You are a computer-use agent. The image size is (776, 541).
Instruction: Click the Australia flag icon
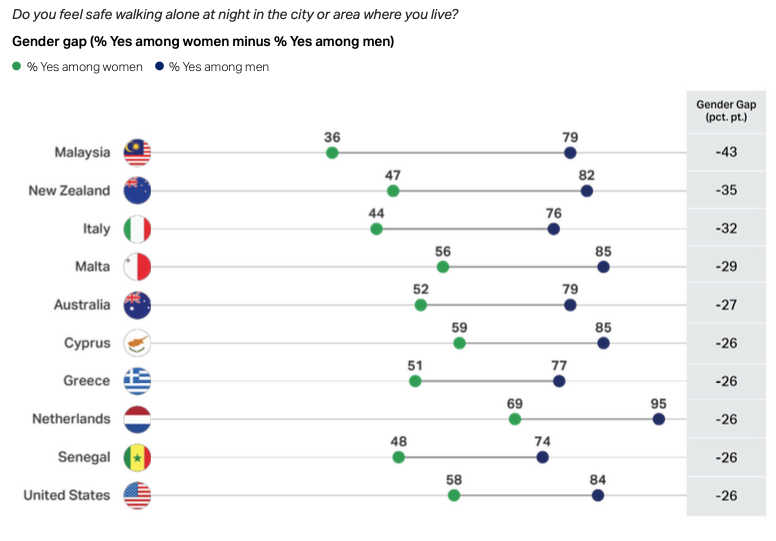click(x=137, y=305)
